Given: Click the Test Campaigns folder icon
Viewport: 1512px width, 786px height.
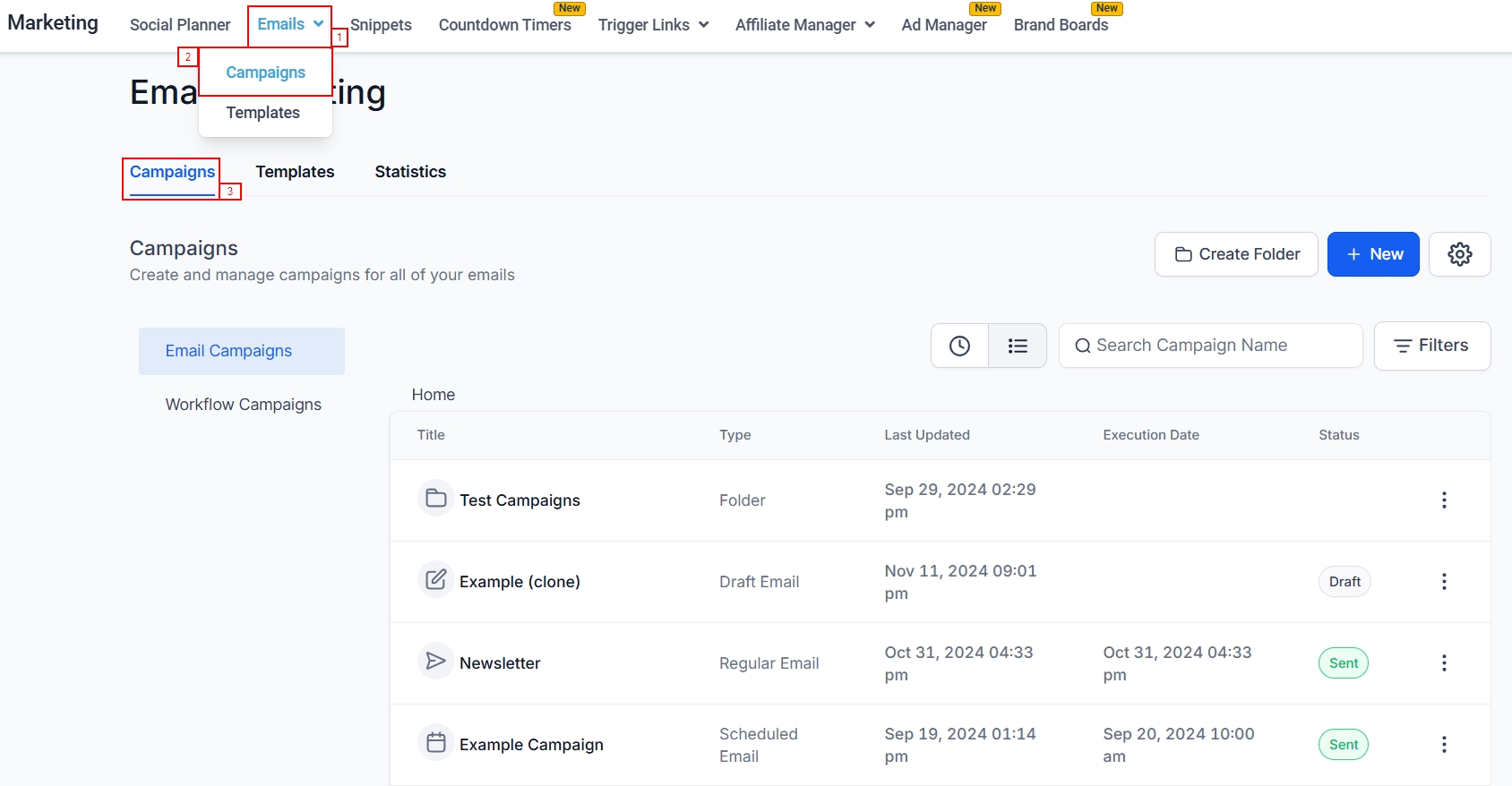Looking at the screenshot, I should coord(436,499).
